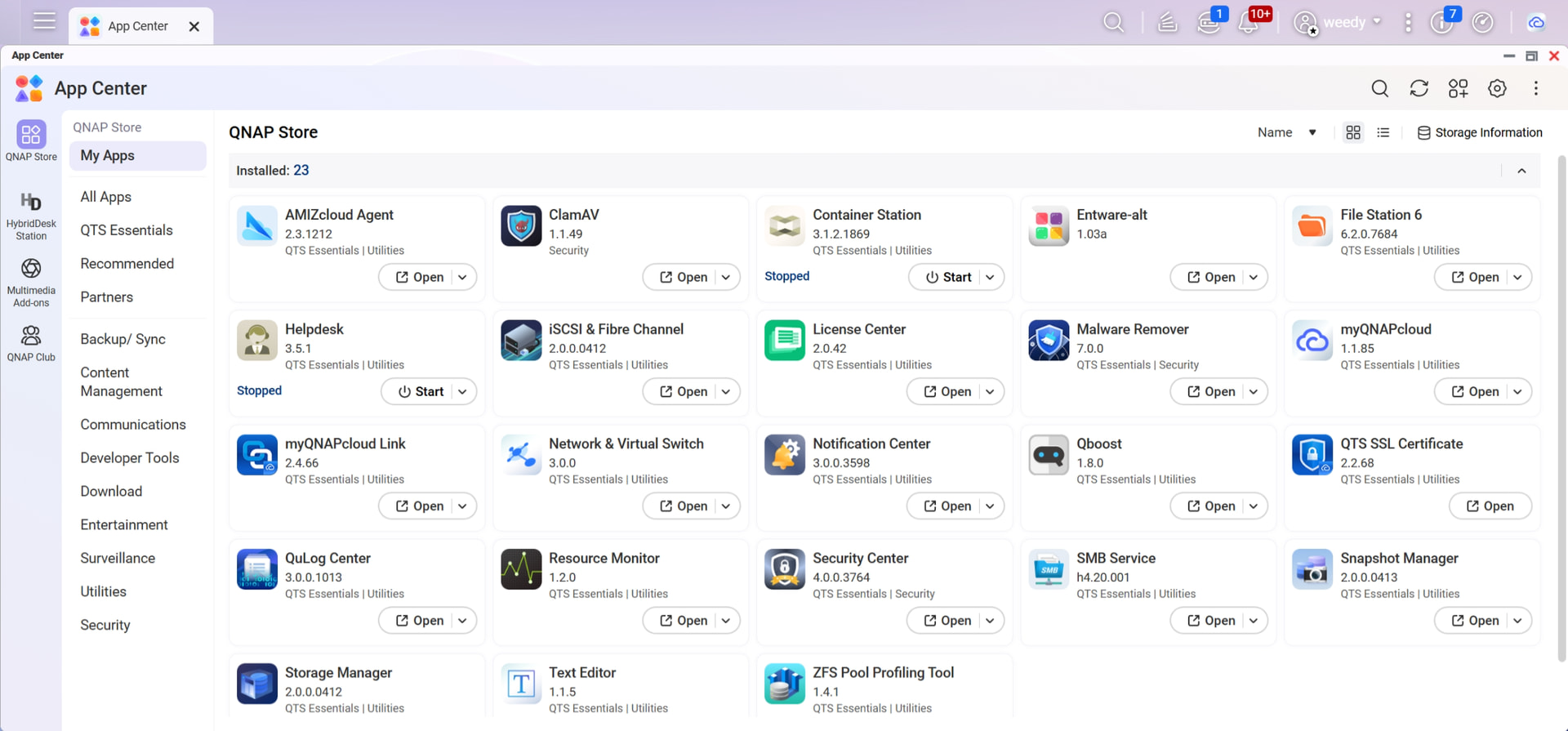Expand the ClamAV Open button dropdown arrow
This screenshot has width=1568, height=731.
pos(726,277)
